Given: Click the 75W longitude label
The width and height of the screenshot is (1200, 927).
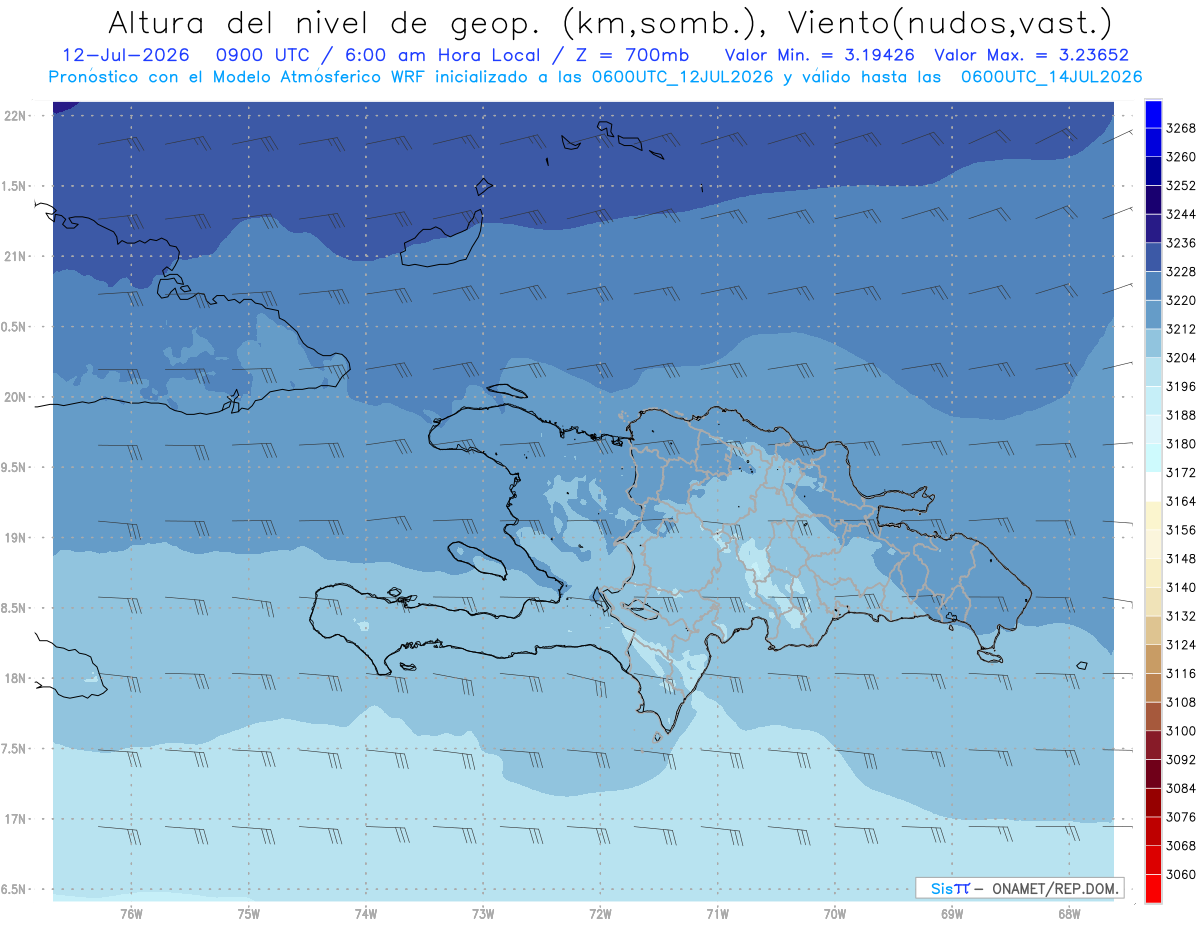Looking at the screenshot, I should tap(249, 912).
